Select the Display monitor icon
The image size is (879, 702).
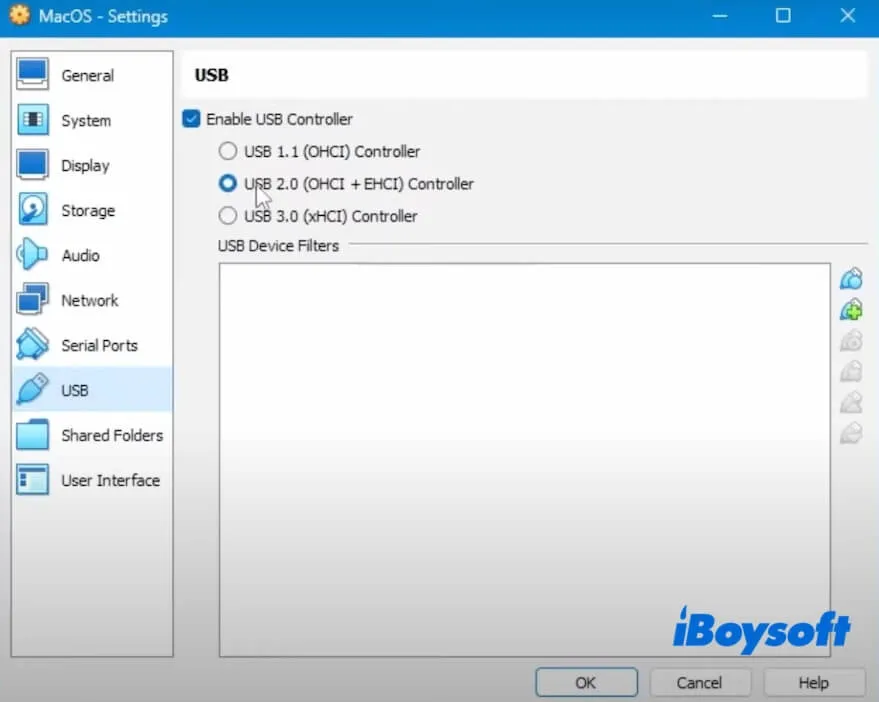coord(33,165)
